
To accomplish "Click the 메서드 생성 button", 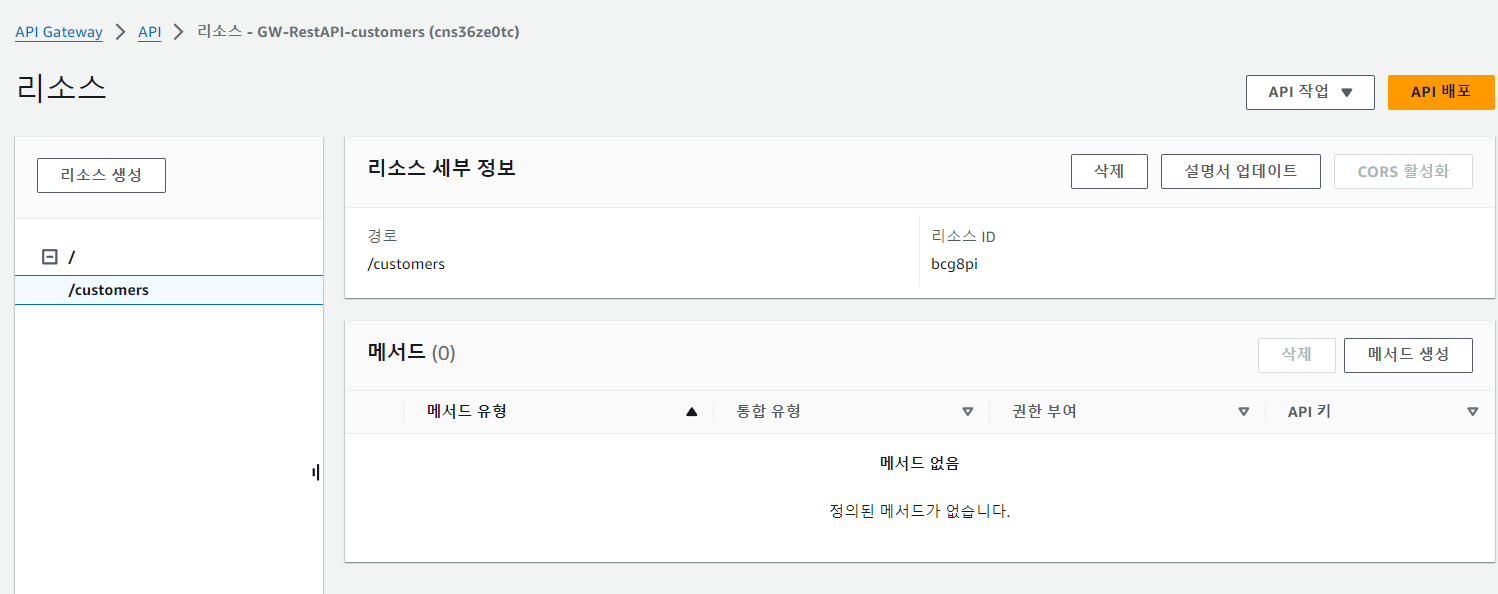I will [x=1408, y=355].
